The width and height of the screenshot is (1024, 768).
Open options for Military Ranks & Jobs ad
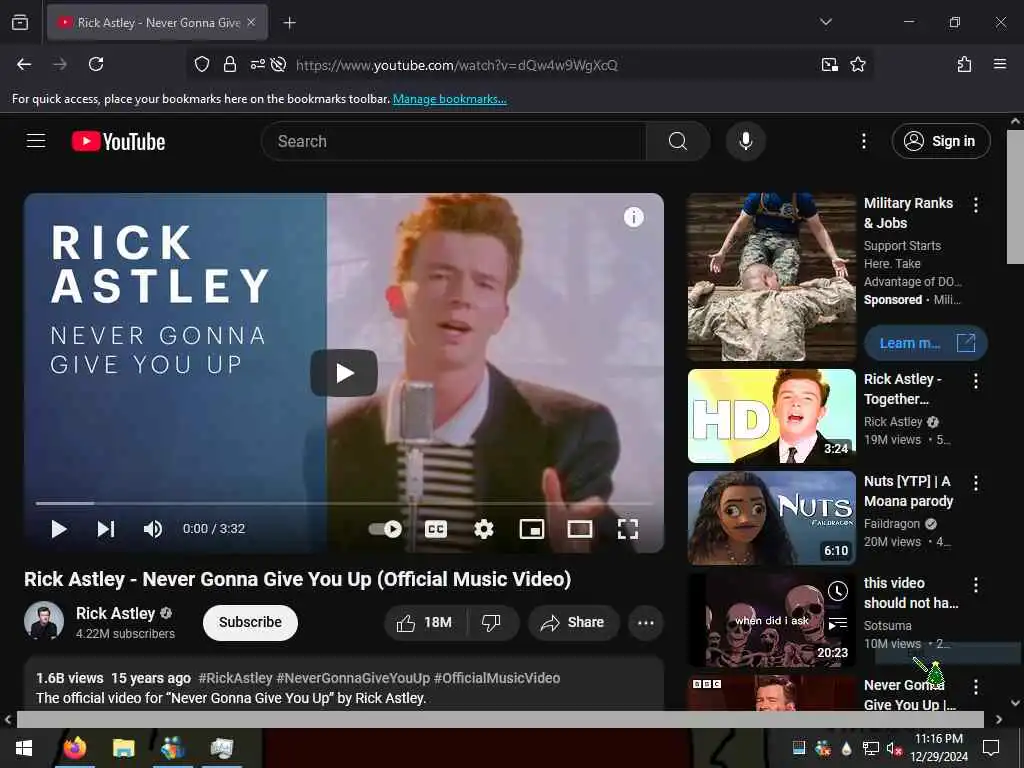pos(976,205)
